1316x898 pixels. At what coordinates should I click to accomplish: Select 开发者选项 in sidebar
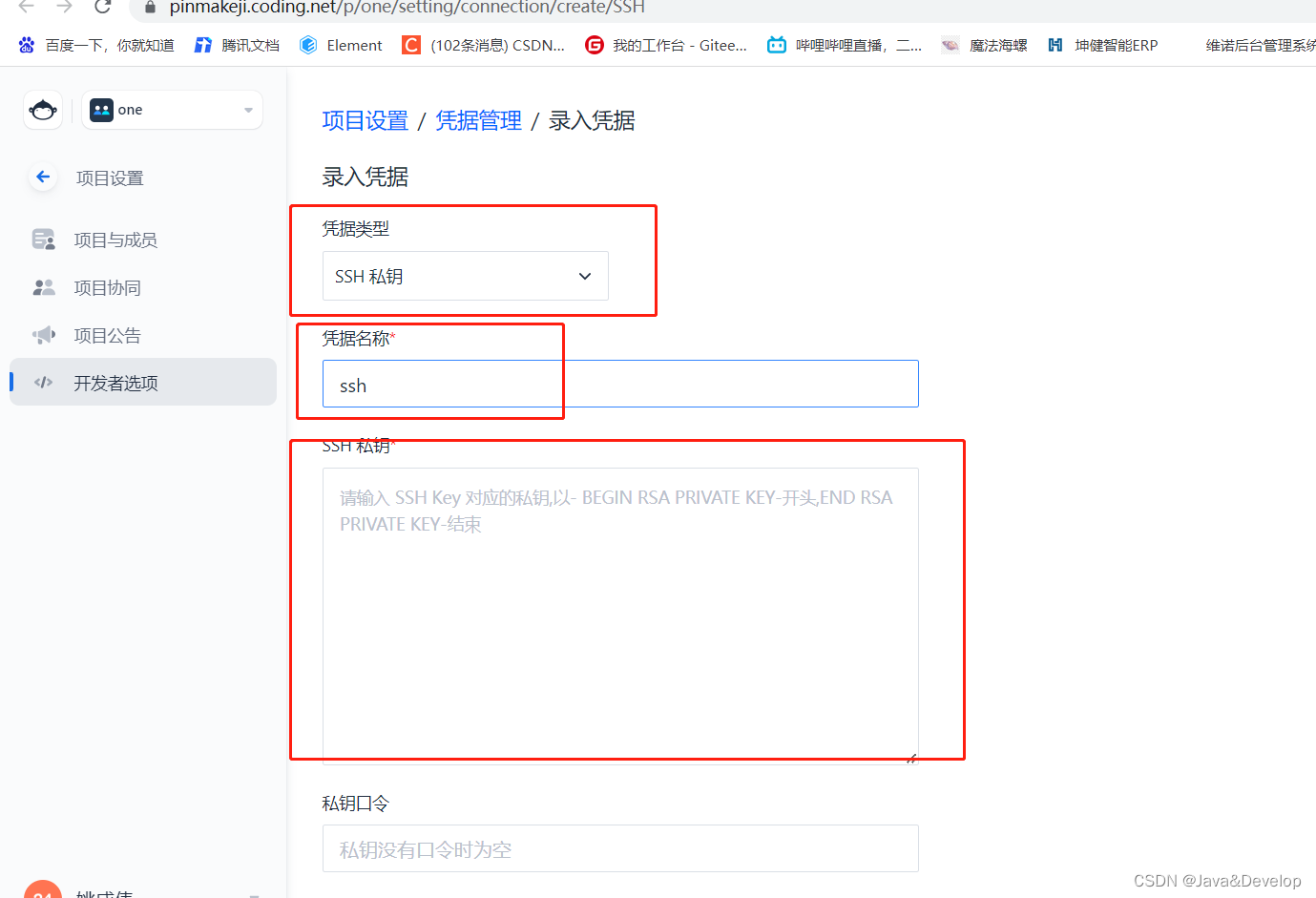[x=143, y=382]
